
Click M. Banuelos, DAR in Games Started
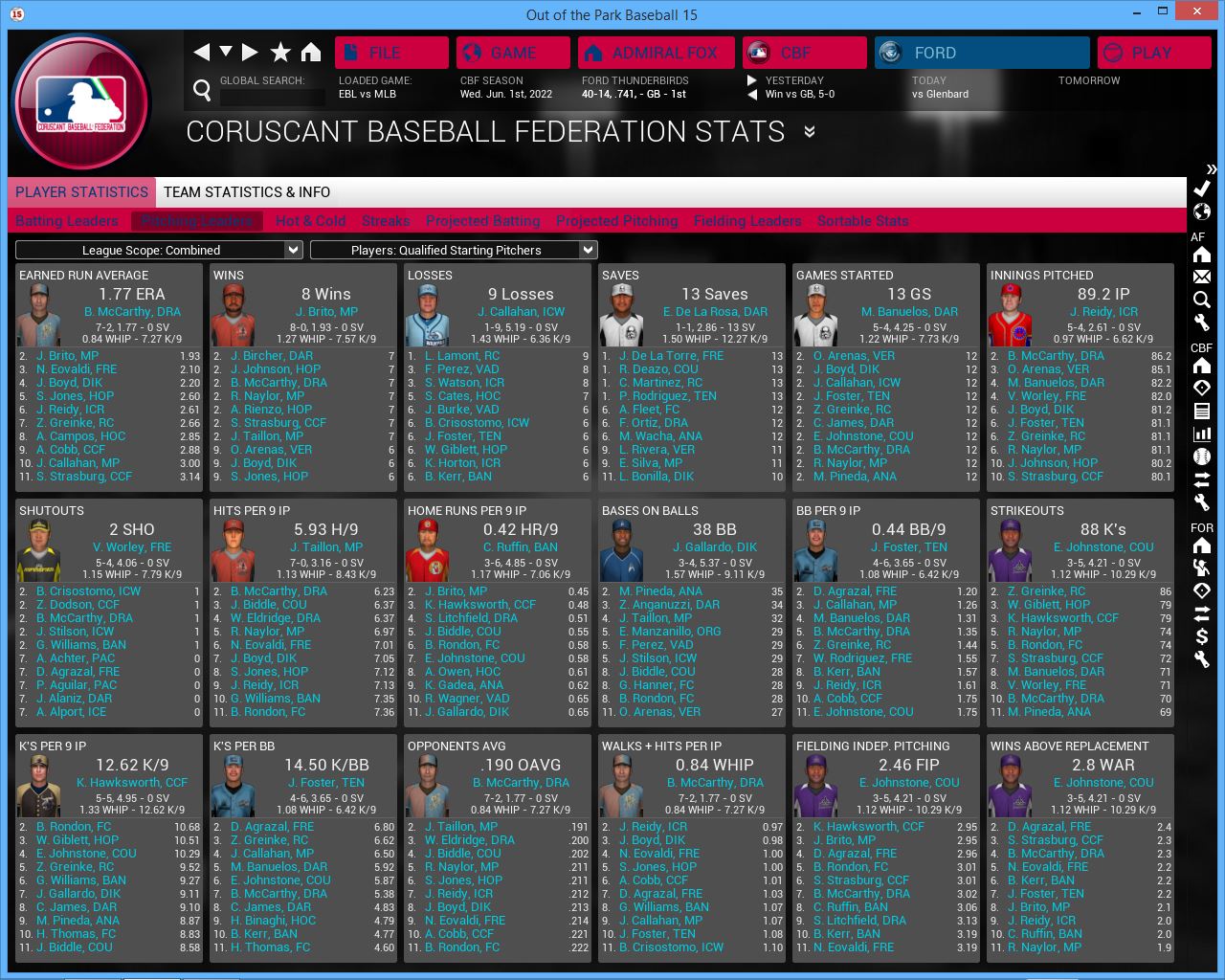coord(909,312)
